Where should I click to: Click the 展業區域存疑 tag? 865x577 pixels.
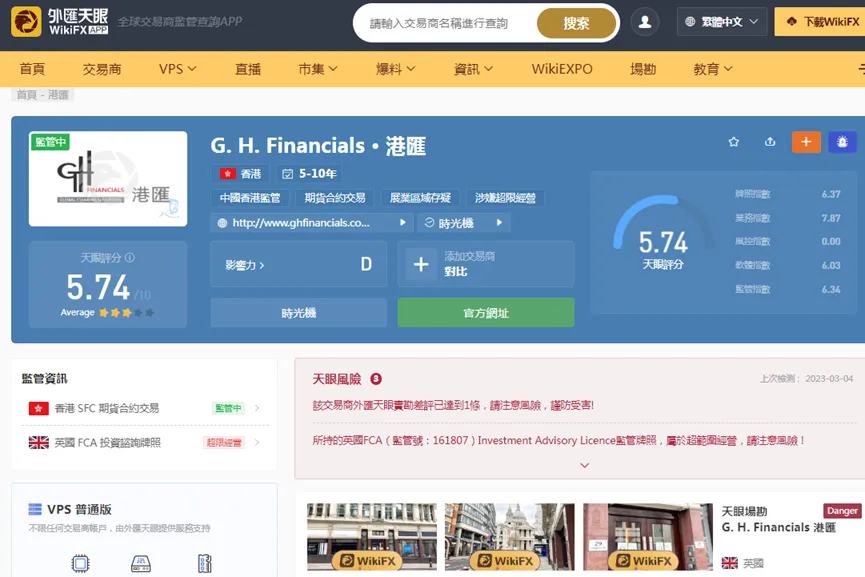coord(420,197)
